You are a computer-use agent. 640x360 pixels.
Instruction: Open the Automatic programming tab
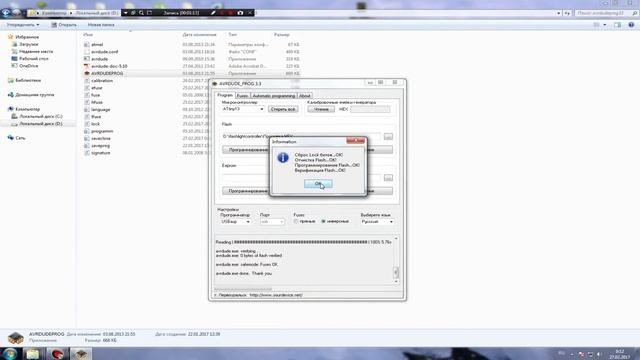(x=273, y=96)
